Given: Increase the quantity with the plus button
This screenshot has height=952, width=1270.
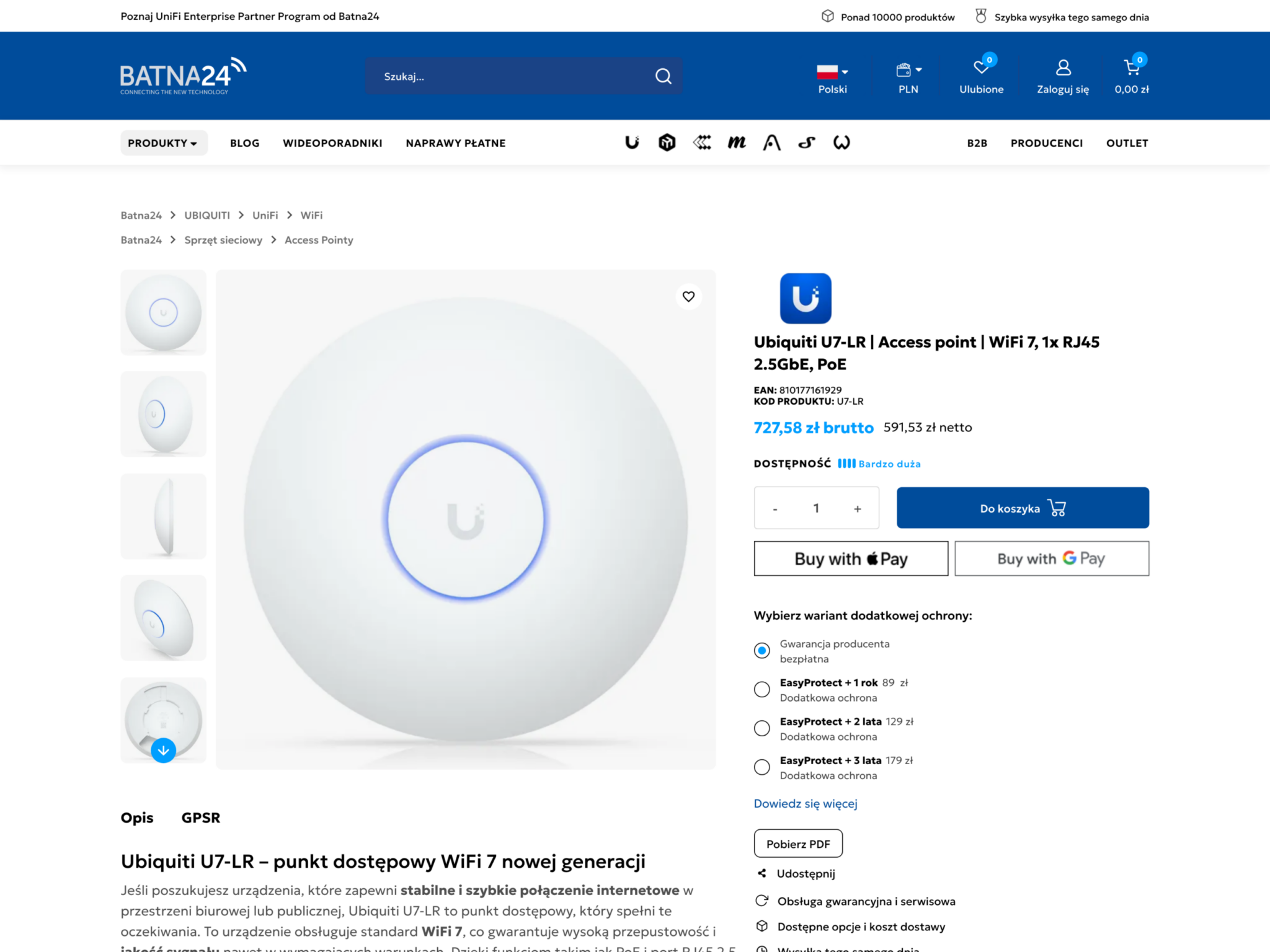Looking at the screenshot, I should pos(858,509).
